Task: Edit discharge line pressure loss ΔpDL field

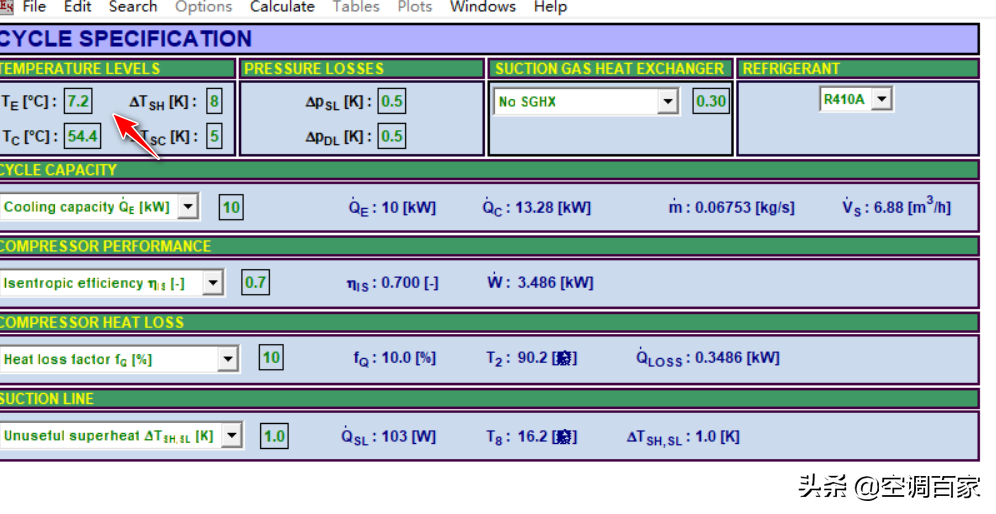Action: pos(391,136)
